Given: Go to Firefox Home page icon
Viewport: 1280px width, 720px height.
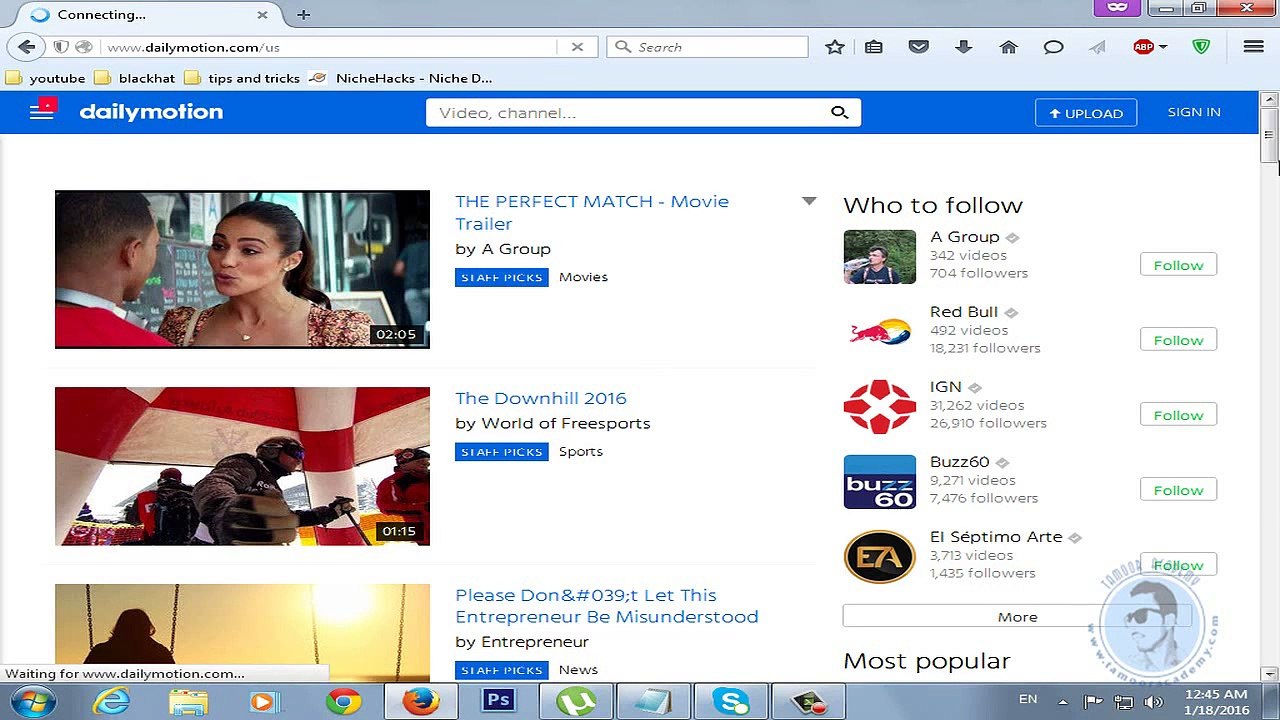Looking at the screenshot, I should tap(1008, 47).
